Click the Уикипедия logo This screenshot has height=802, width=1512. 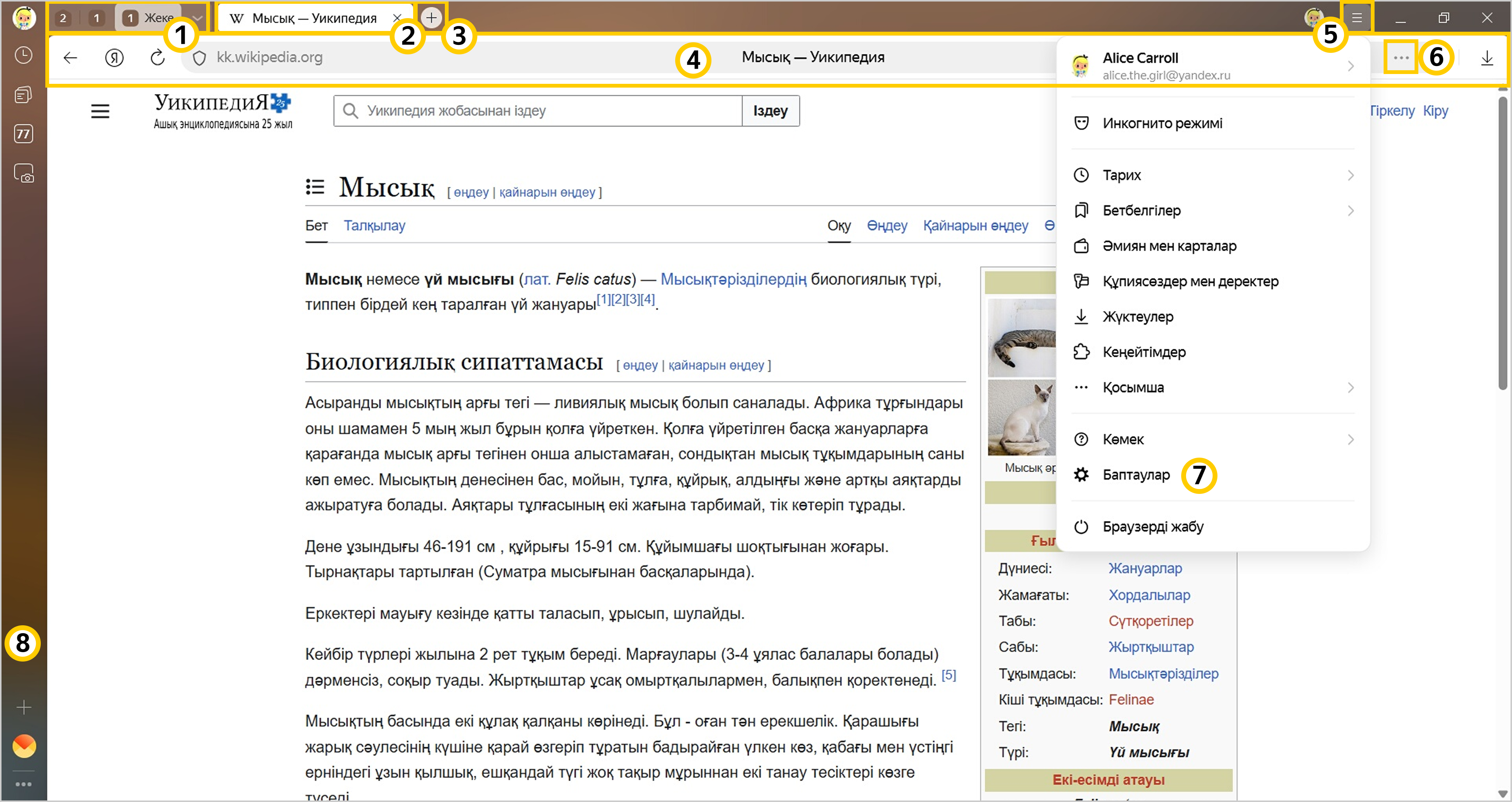[x=223, y=111]
